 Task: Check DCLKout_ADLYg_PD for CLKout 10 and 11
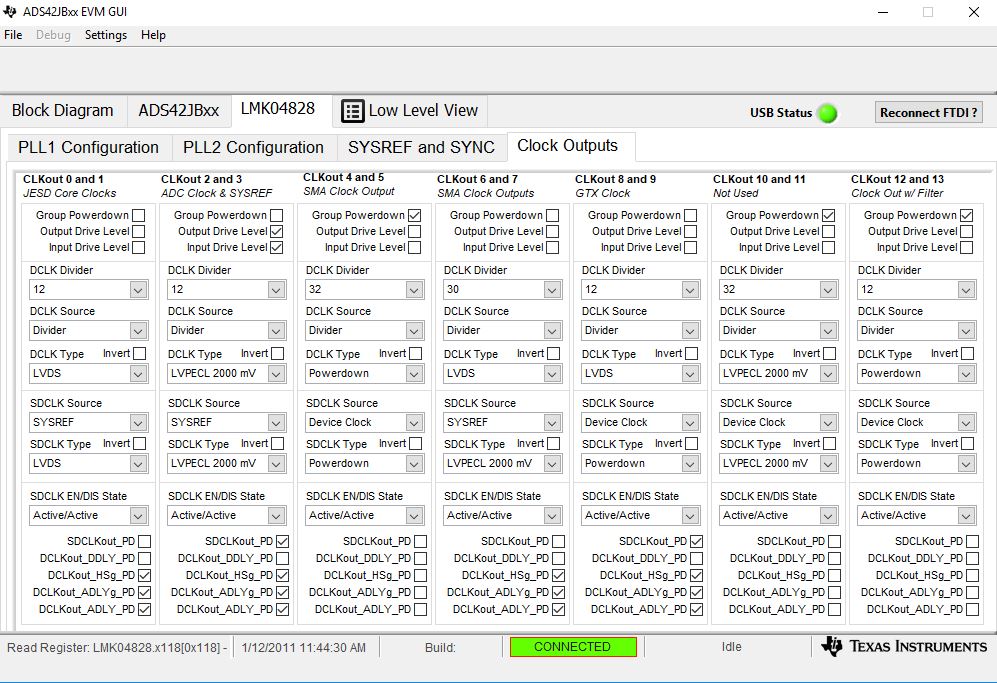click(834, 592)
